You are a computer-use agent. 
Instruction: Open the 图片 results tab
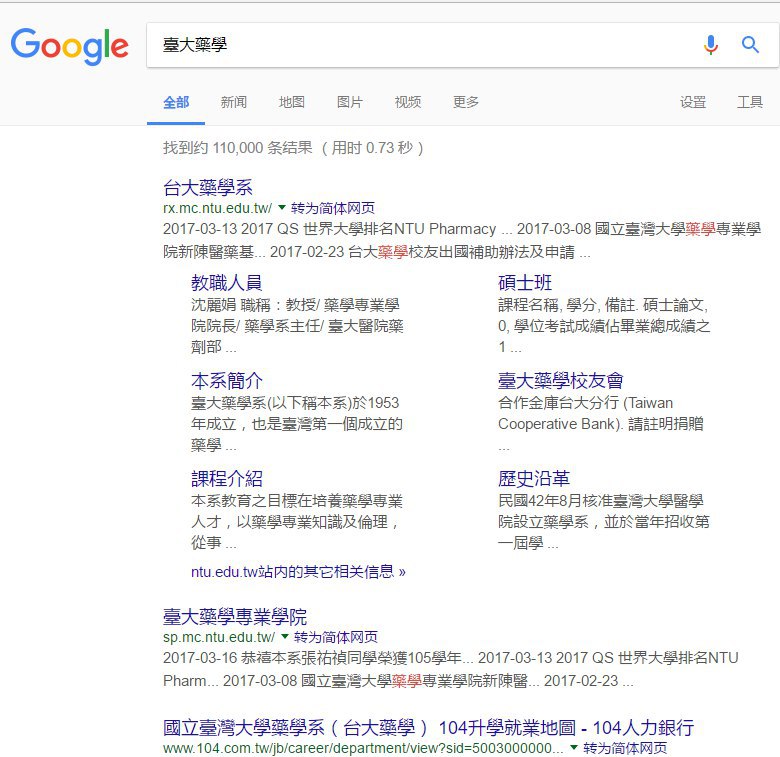click(350, 102)
